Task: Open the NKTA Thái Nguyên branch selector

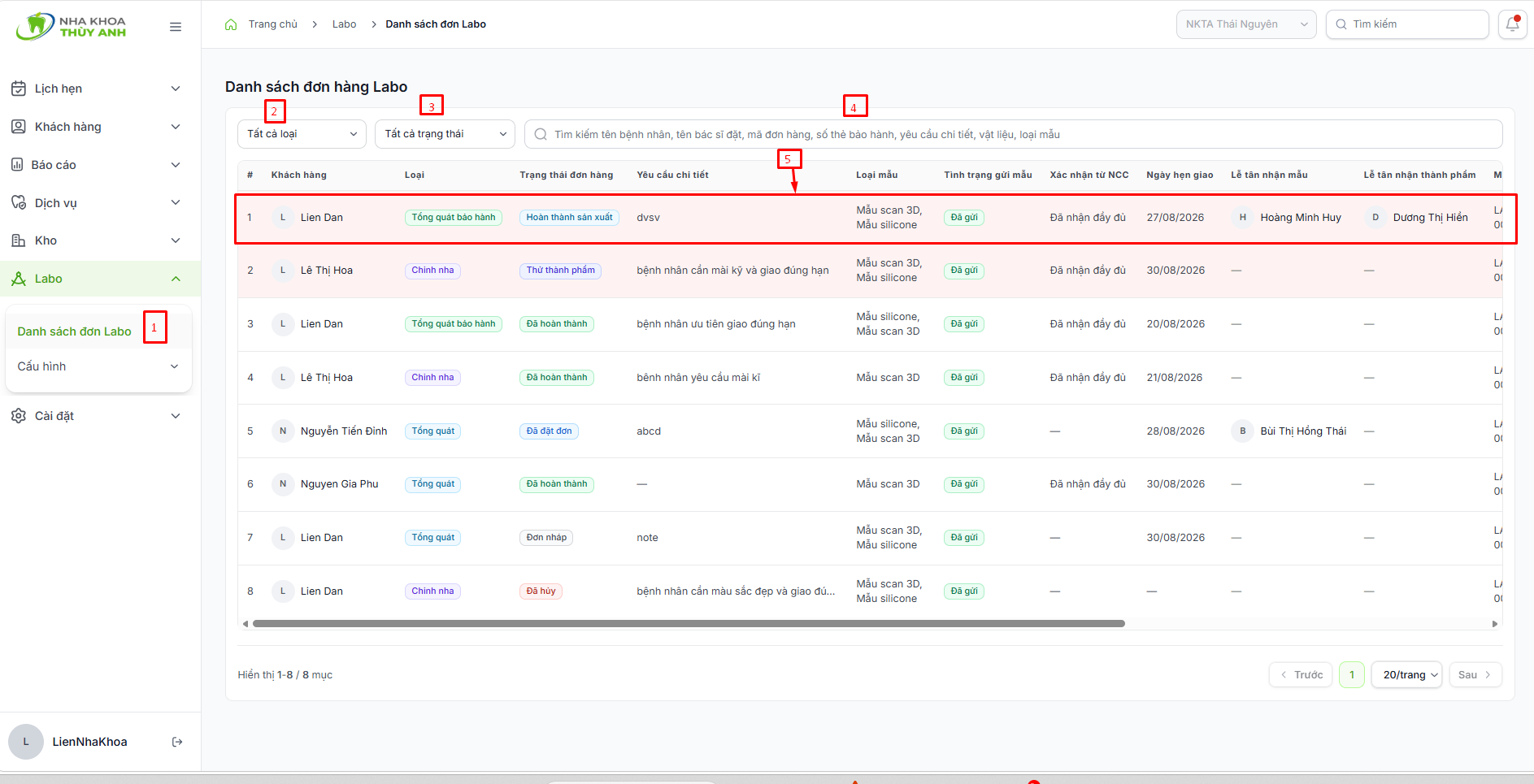Action: [x=1246, y=24]
